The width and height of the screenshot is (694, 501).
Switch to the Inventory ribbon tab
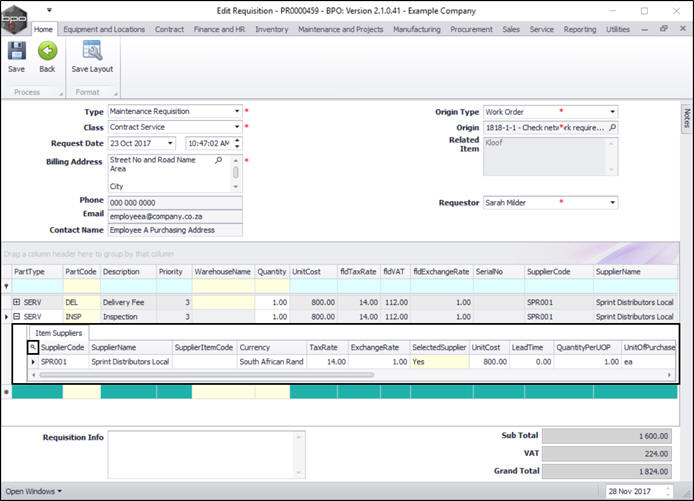coord(271,30)
